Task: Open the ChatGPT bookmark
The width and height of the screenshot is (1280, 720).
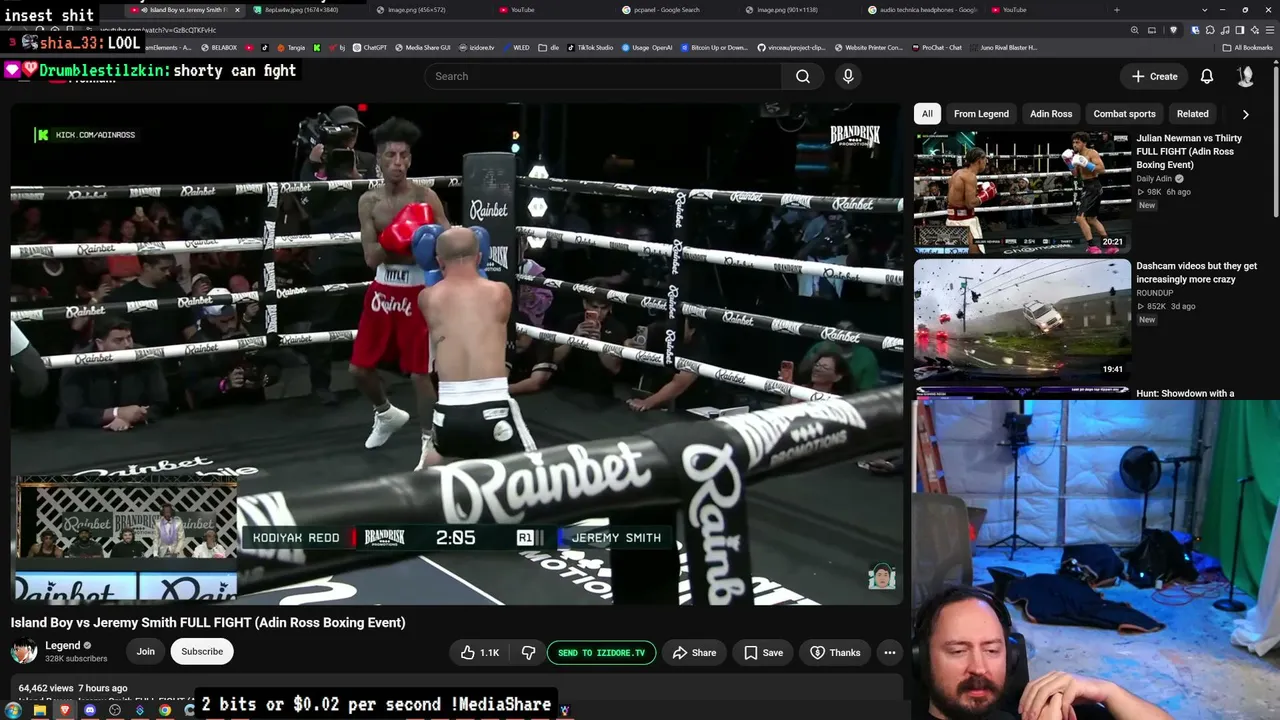Action: [x=369, y=47]
